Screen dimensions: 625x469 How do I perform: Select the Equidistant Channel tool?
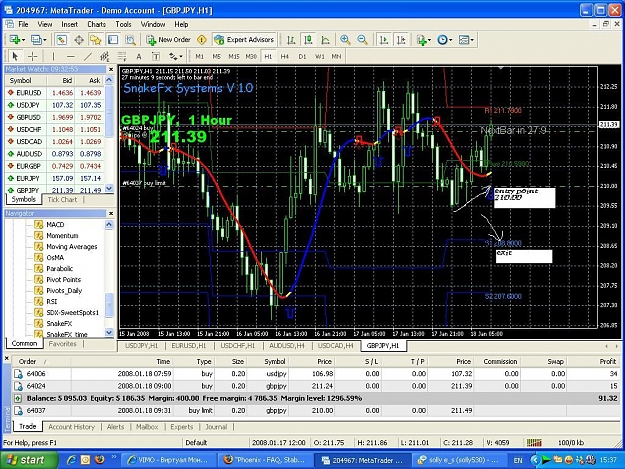coord(104,57)
